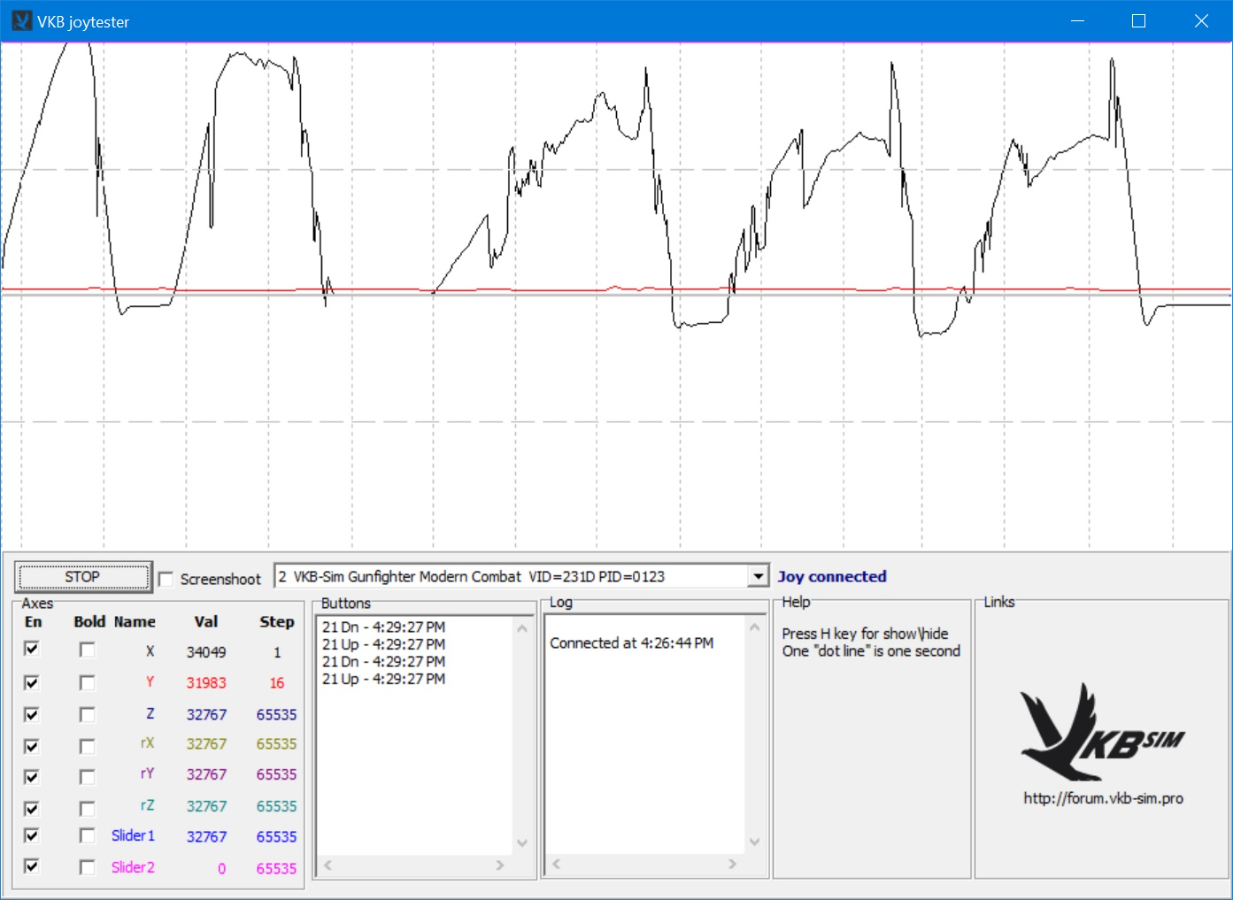Enable the Screenshoot checkbox
This screenshot has height=900, width=1233.
pyautogui.click(x=166, y=579)
